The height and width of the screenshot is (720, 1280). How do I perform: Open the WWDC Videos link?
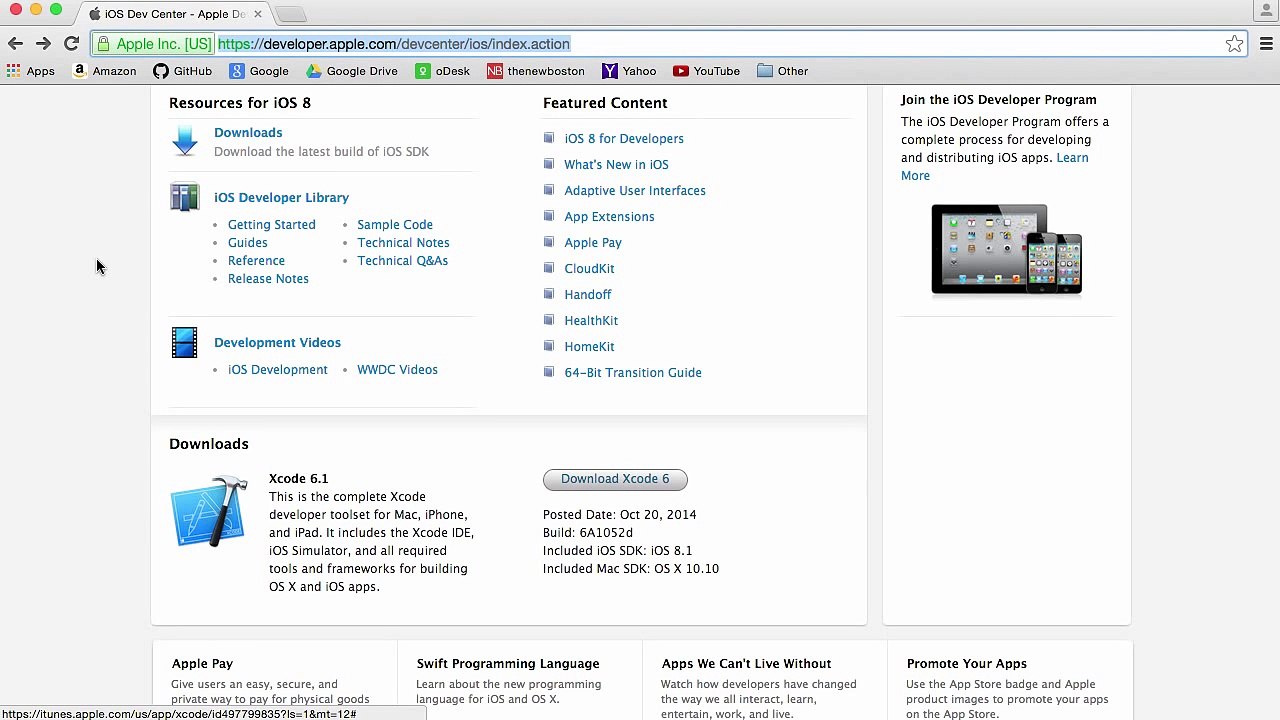pyautogui.click(x=397, y=370)
